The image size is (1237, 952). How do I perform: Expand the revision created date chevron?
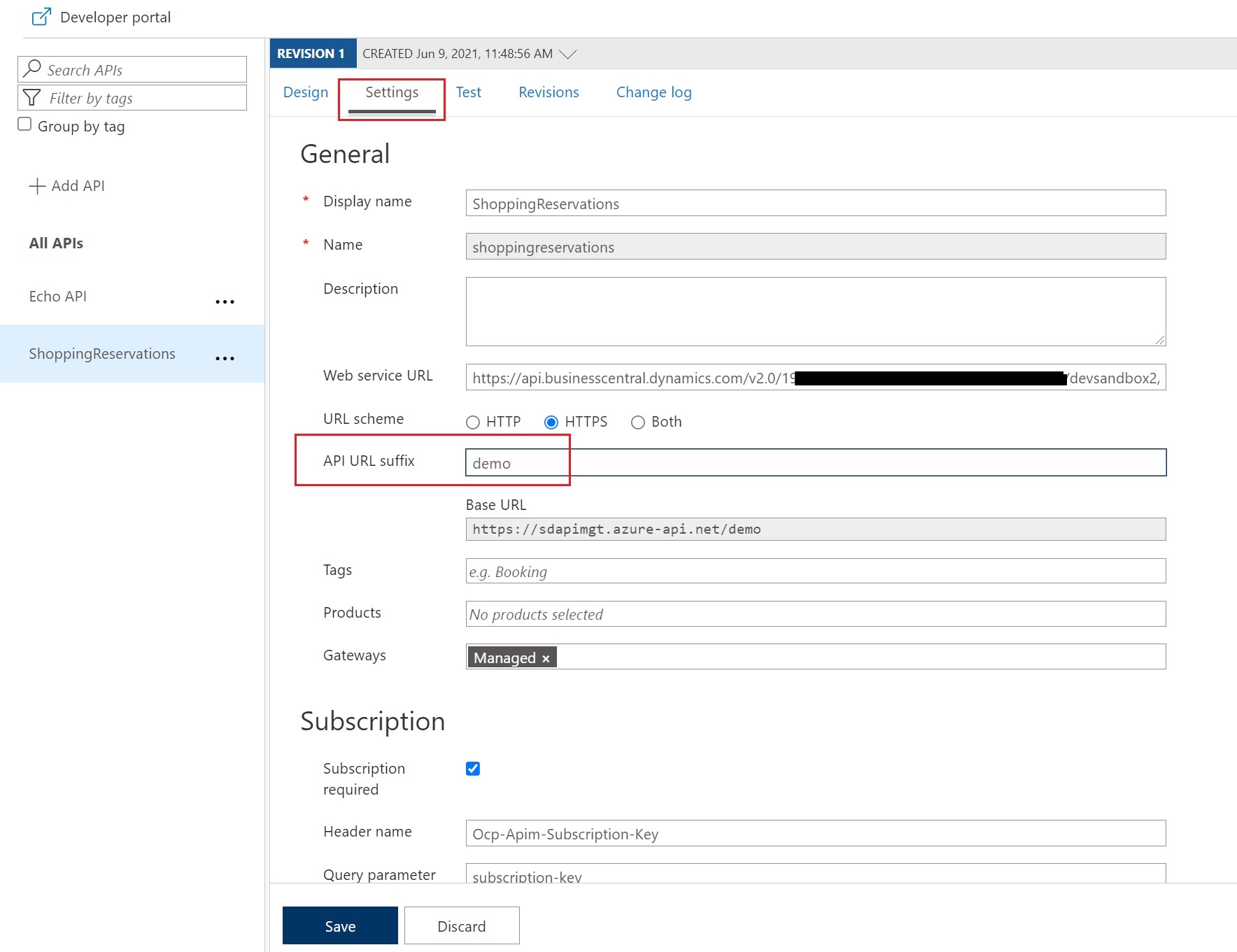pyautogui.click(x=567, y=55)
